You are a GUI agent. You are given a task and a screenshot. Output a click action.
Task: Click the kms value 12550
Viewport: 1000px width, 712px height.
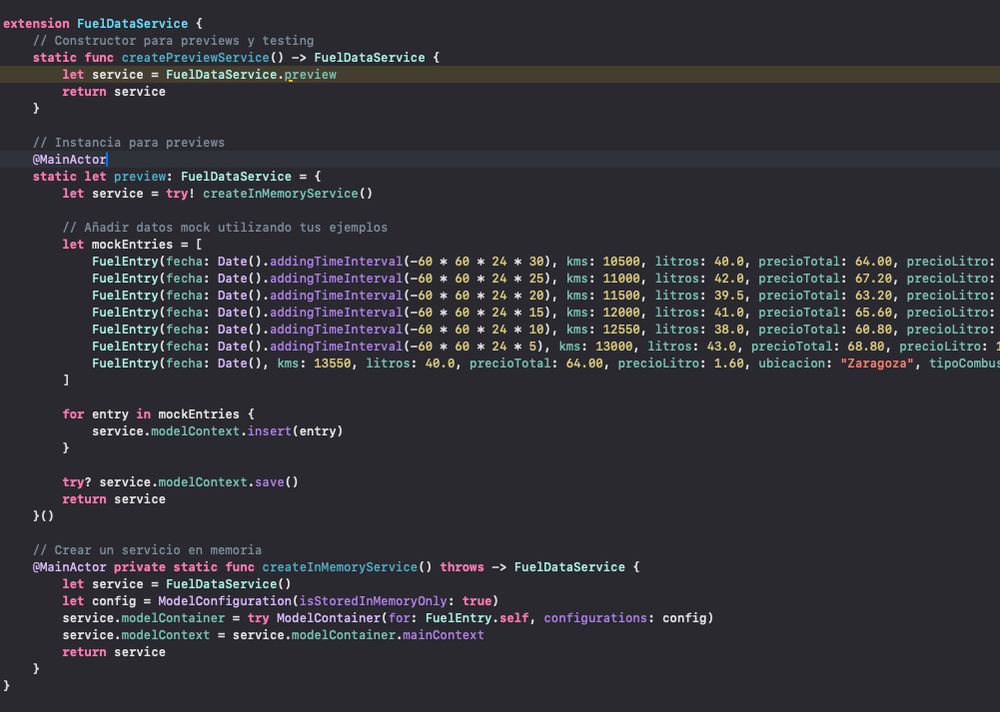pos(621,329)
